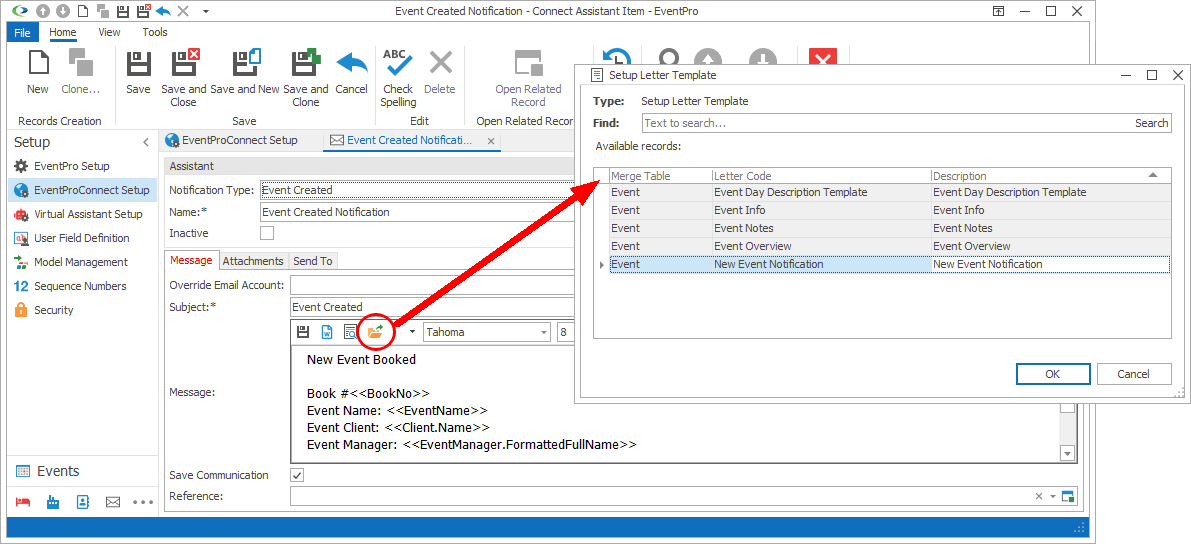Image resolution: width=1191 pixels, height=544 pixels.
Task: Open the navigation bar overflow dots
Action: click(x=143, y=502)
